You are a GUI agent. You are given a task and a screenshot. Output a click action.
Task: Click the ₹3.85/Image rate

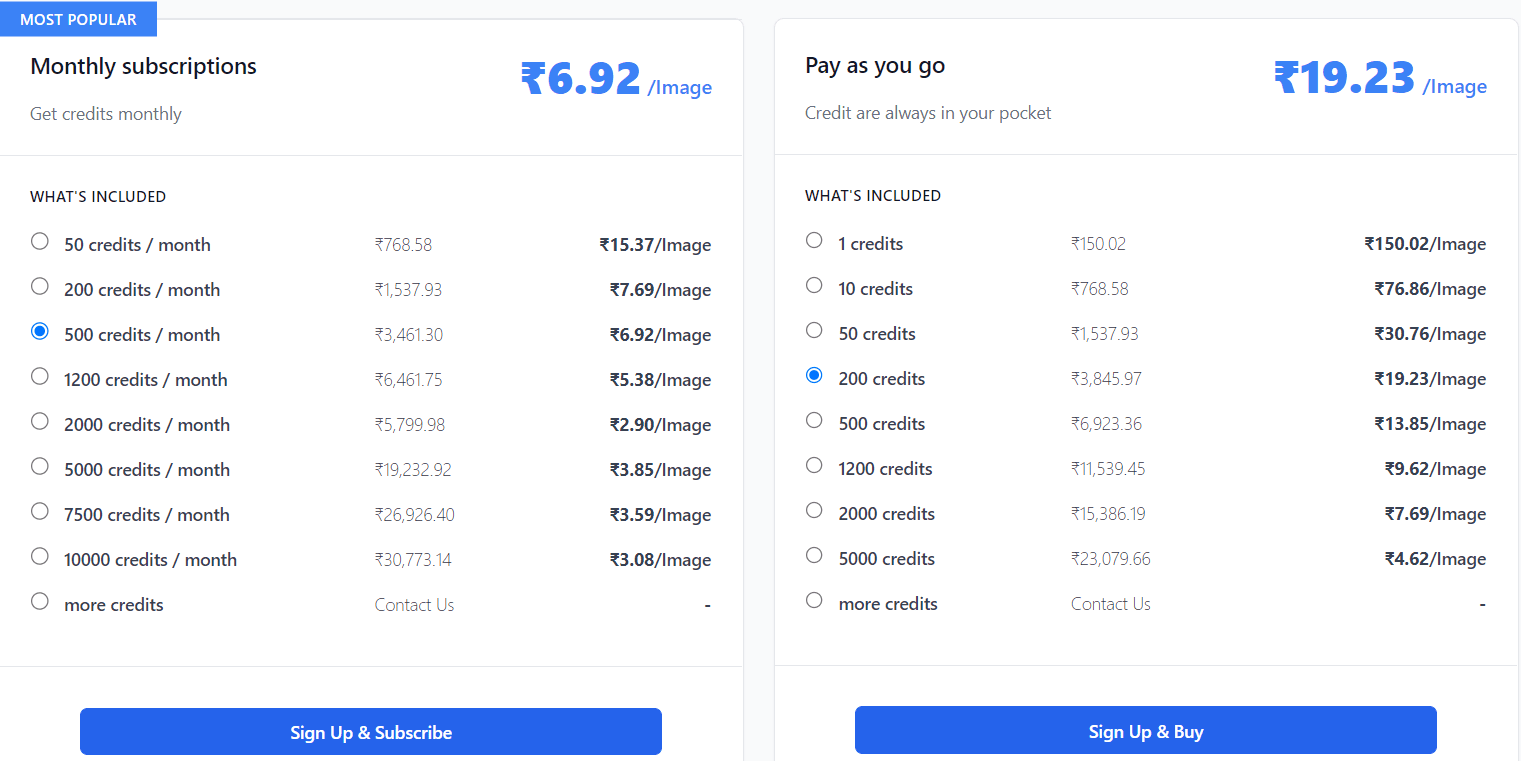point(660,470)
